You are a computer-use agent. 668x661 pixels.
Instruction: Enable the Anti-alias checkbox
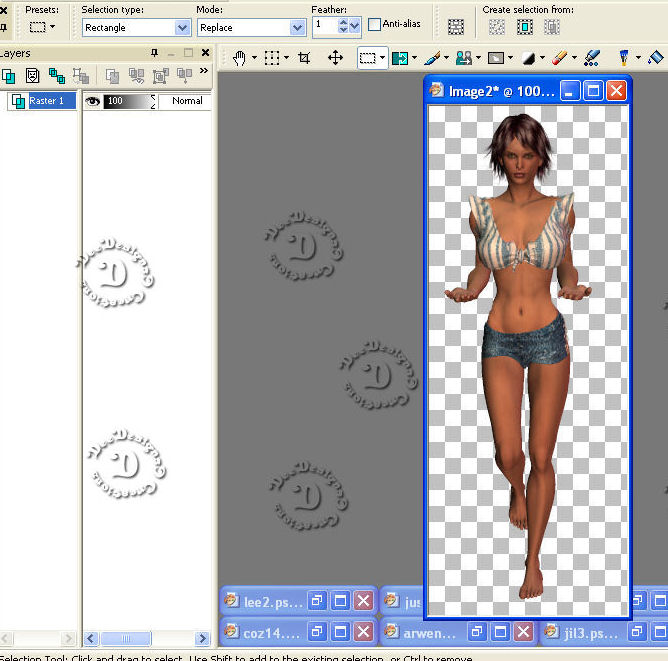point(375,25)
